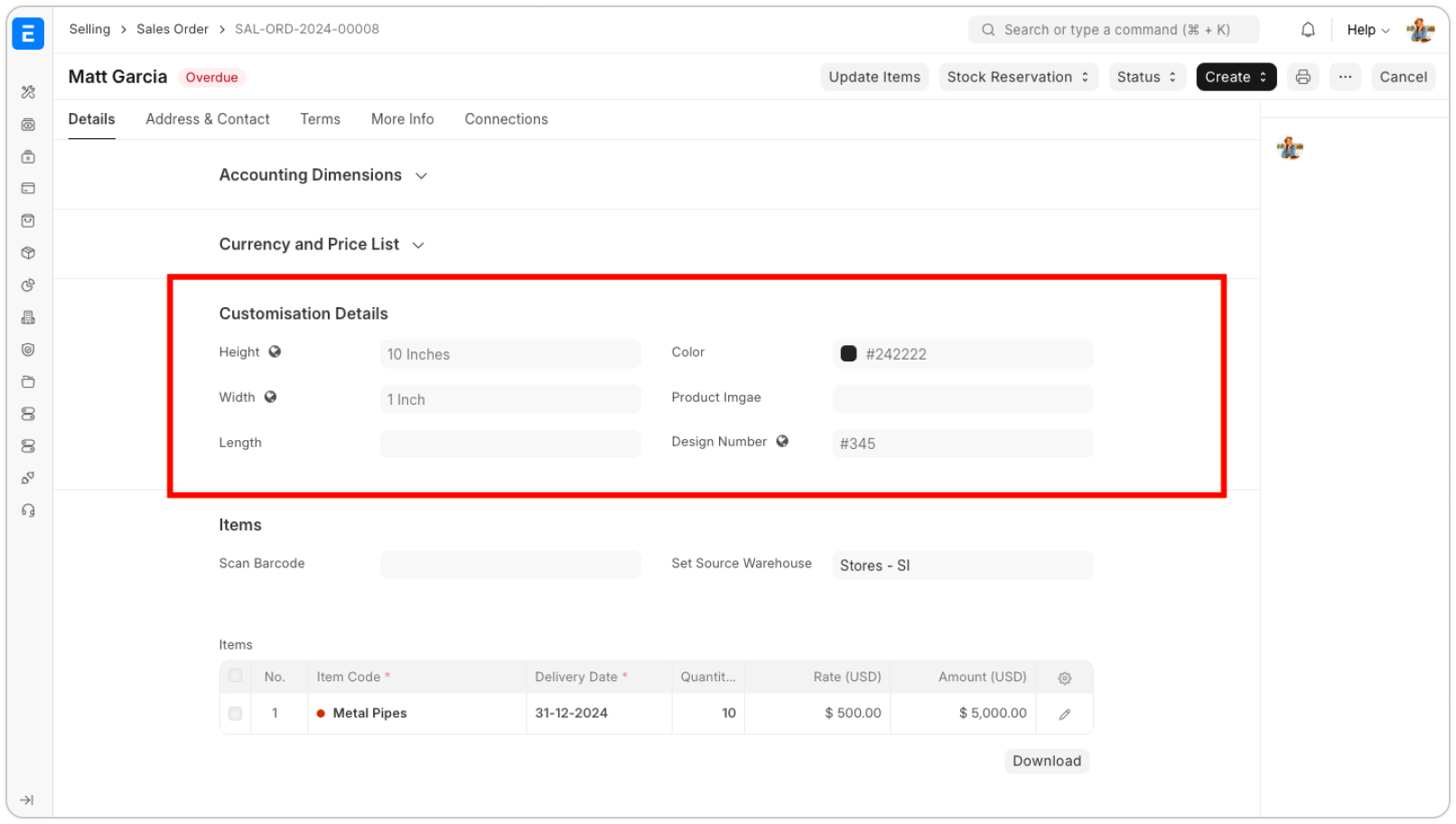Click the Set Source Warehouse field
This screenshot has width=1456, height=824.
[963, 565]
